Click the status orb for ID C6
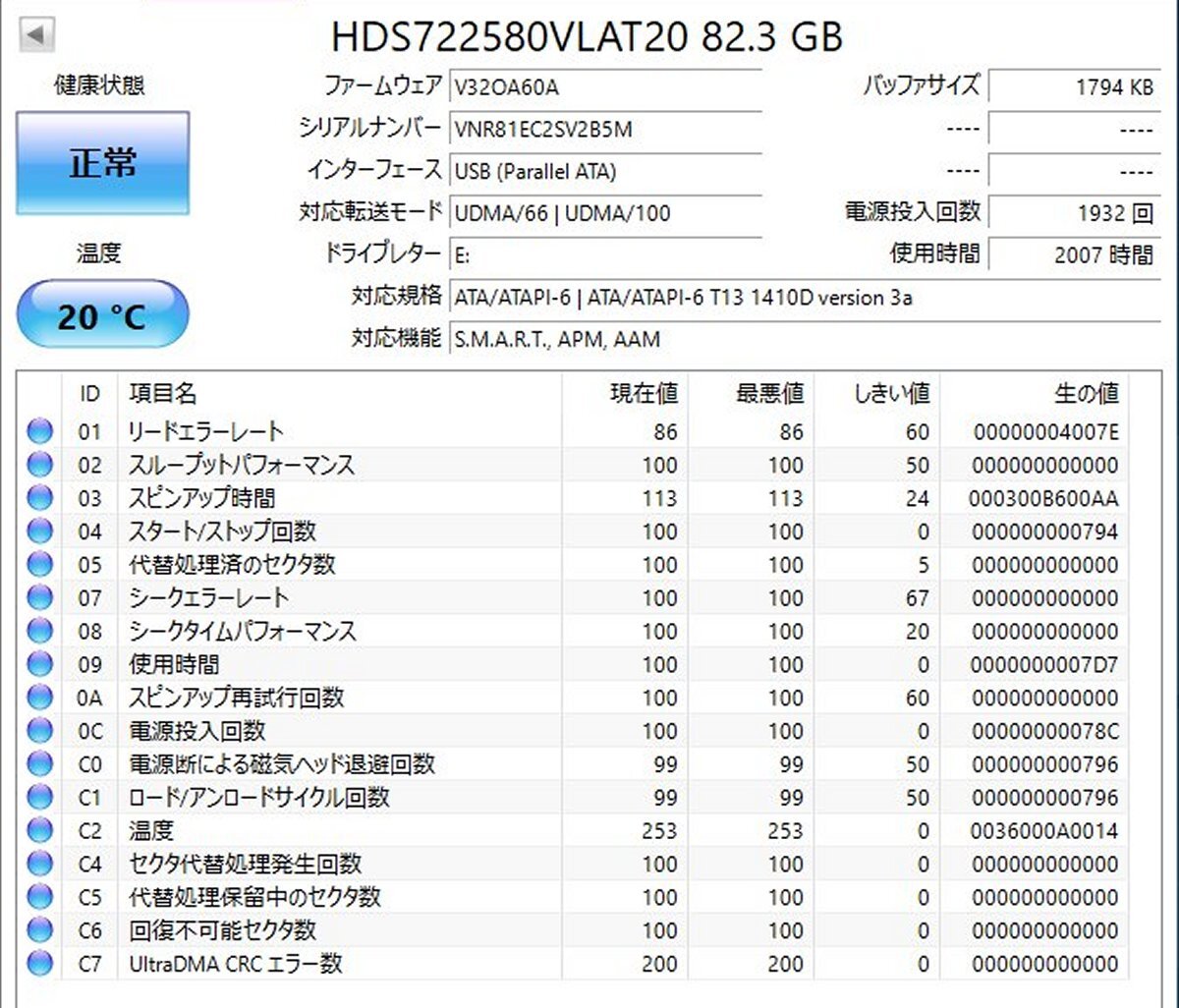This screenshot has width=1179, height=1008. click(39, 930)
